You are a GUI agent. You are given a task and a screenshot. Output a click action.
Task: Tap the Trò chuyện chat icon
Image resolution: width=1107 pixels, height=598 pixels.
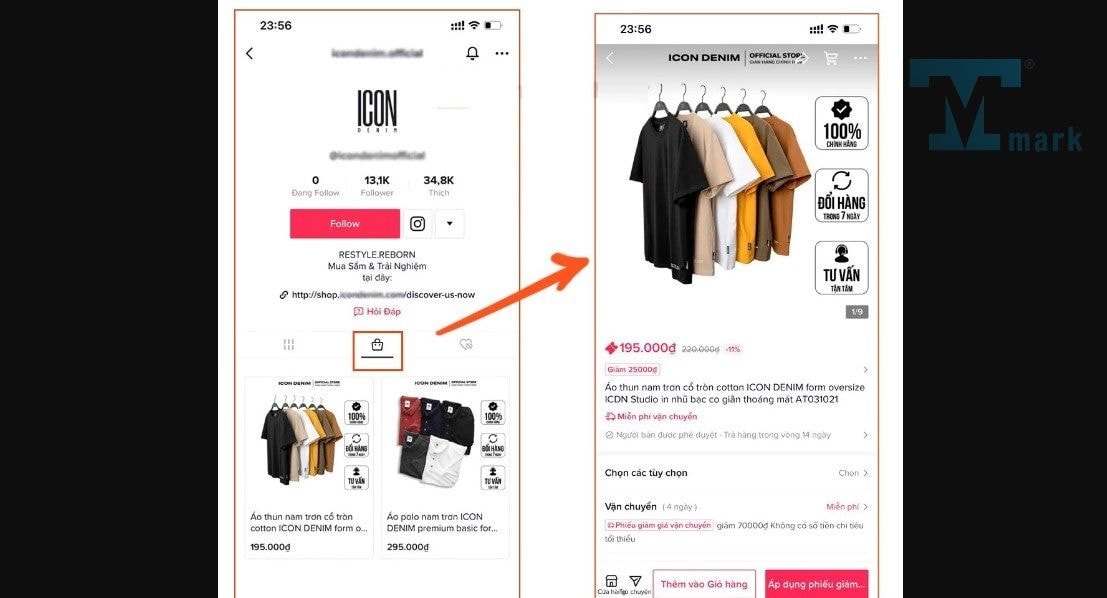(x=635, y=584)
